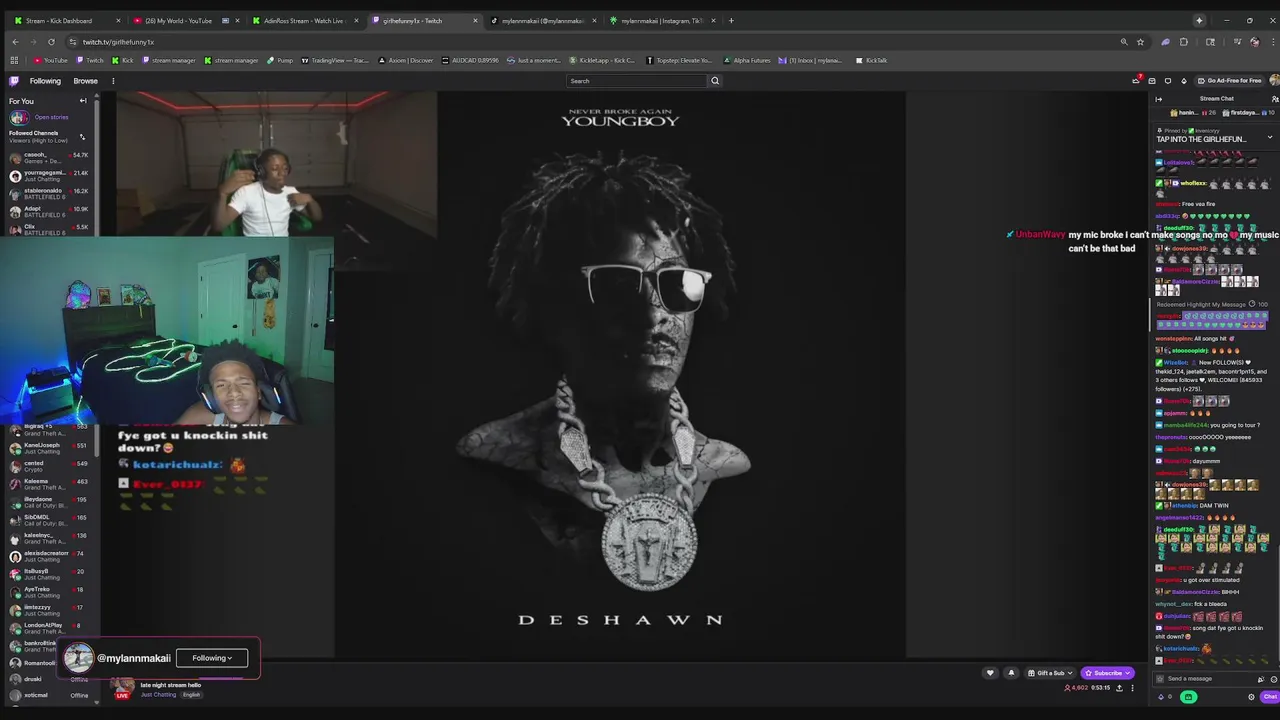Open yourragegaming channel in sidebar
1280x720 pixels.
[48, 174]
